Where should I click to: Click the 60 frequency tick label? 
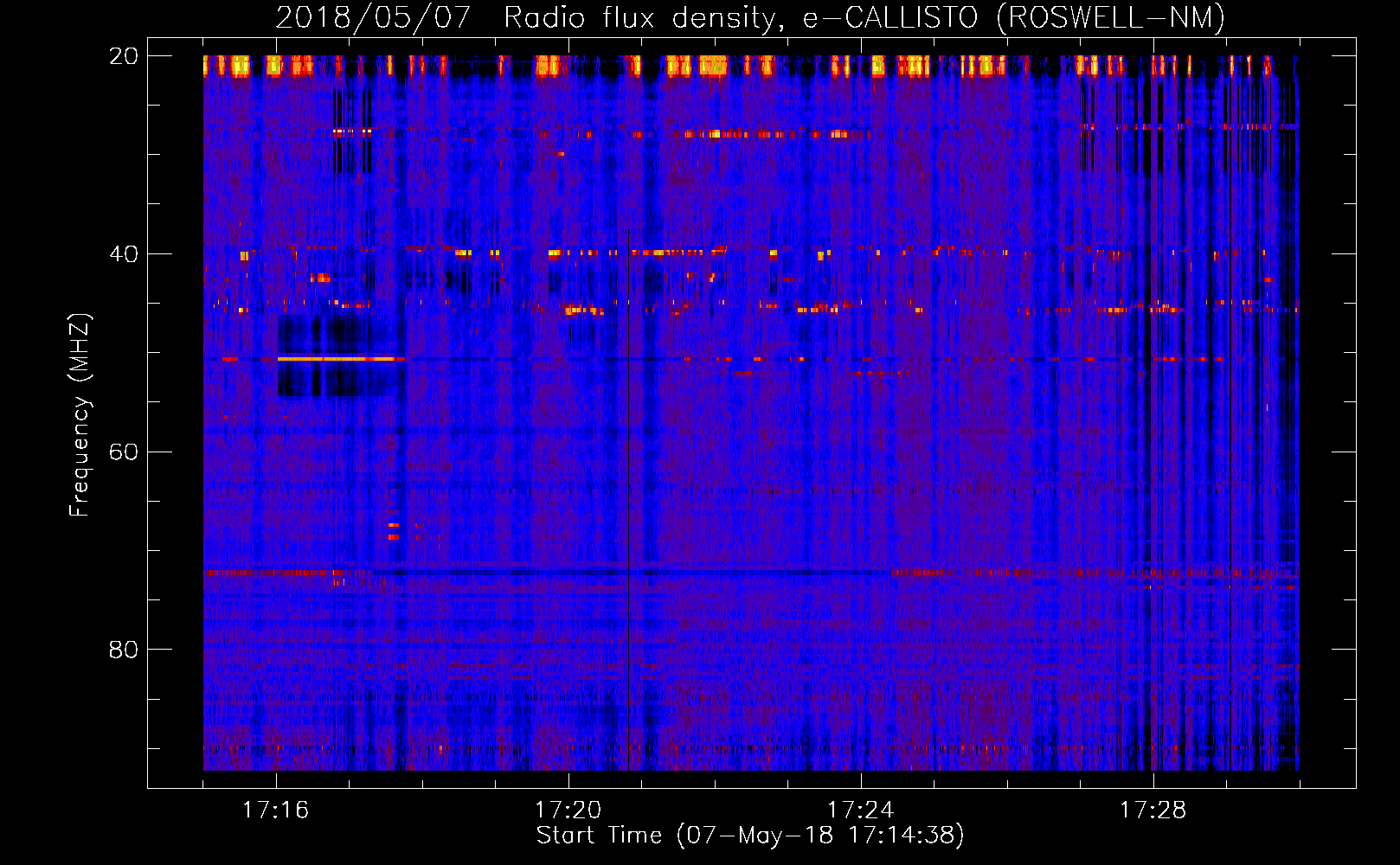(124, 452)
